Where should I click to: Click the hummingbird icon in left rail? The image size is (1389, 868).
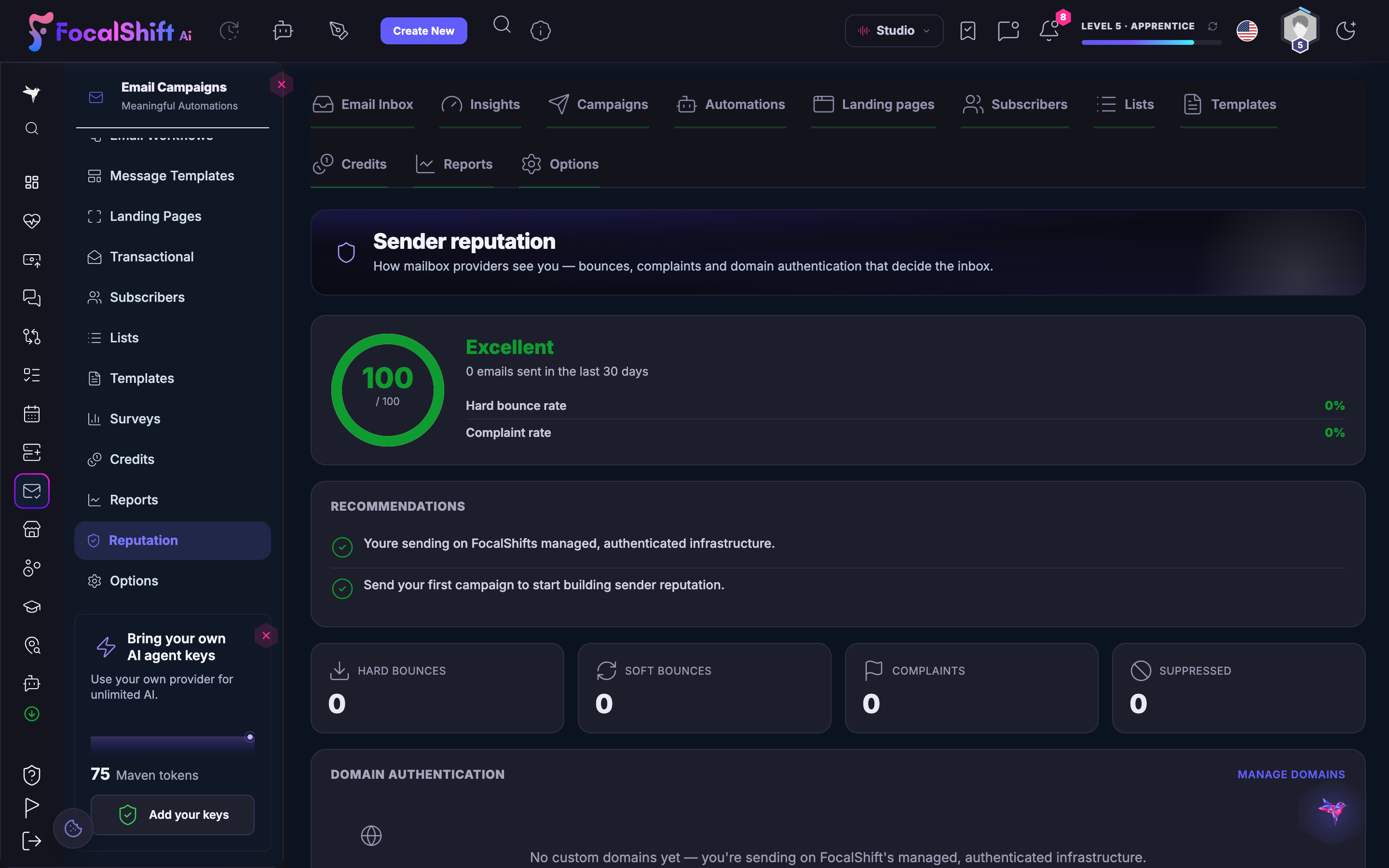[x=31, y=93]
